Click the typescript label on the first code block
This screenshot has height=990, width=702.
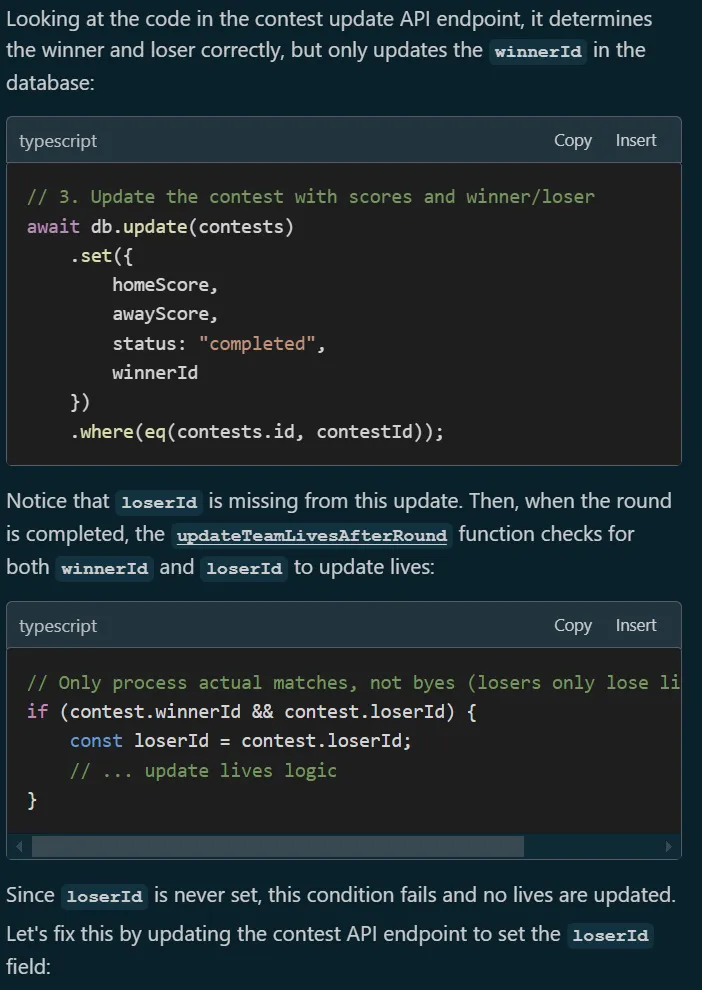[58, 141]
